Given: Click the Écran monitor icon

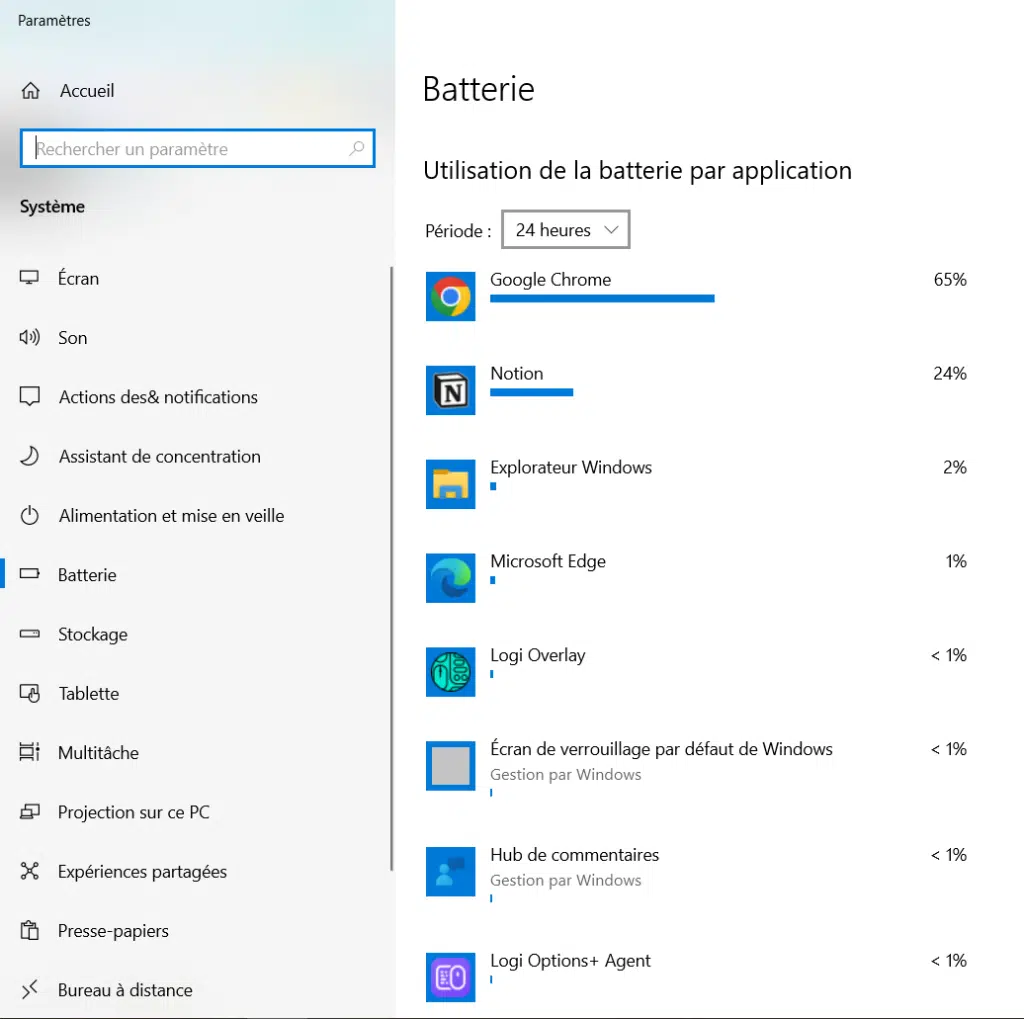Looking at the screenshot, I should coord(29,278).
